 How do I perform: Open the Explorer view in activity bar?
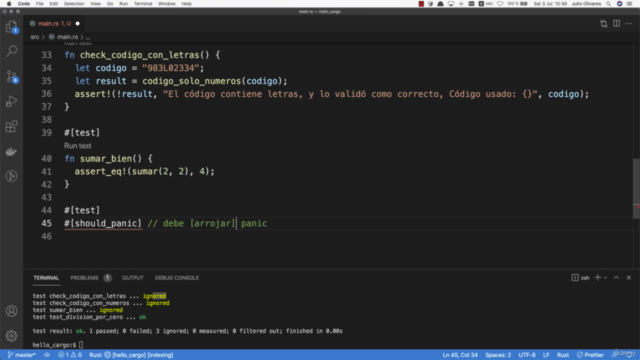tap(11, 27)
